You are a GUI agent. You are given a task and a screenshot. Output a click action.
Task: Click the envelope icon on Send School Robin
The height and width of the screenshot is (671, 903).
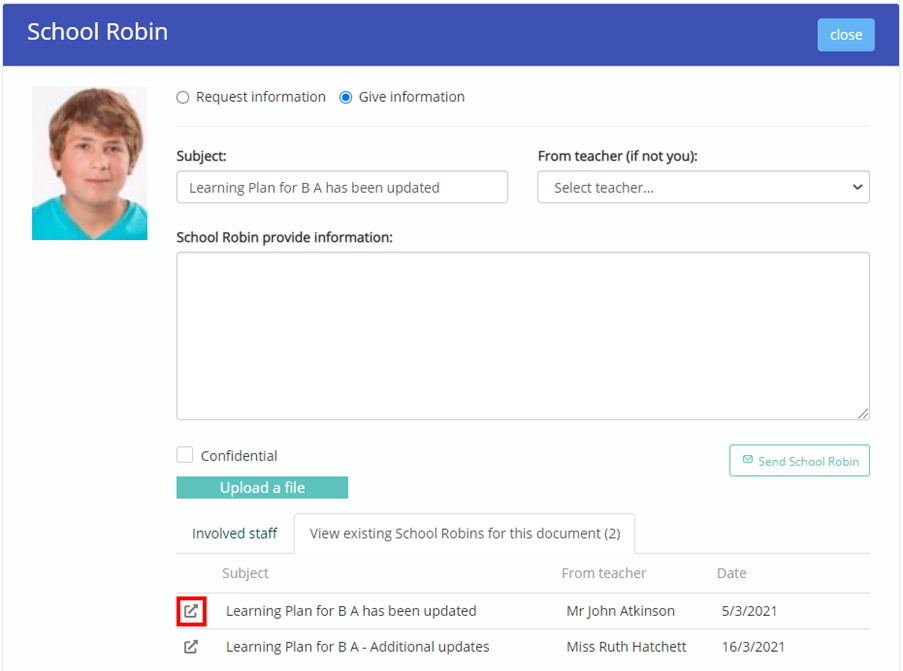(748, 460)
